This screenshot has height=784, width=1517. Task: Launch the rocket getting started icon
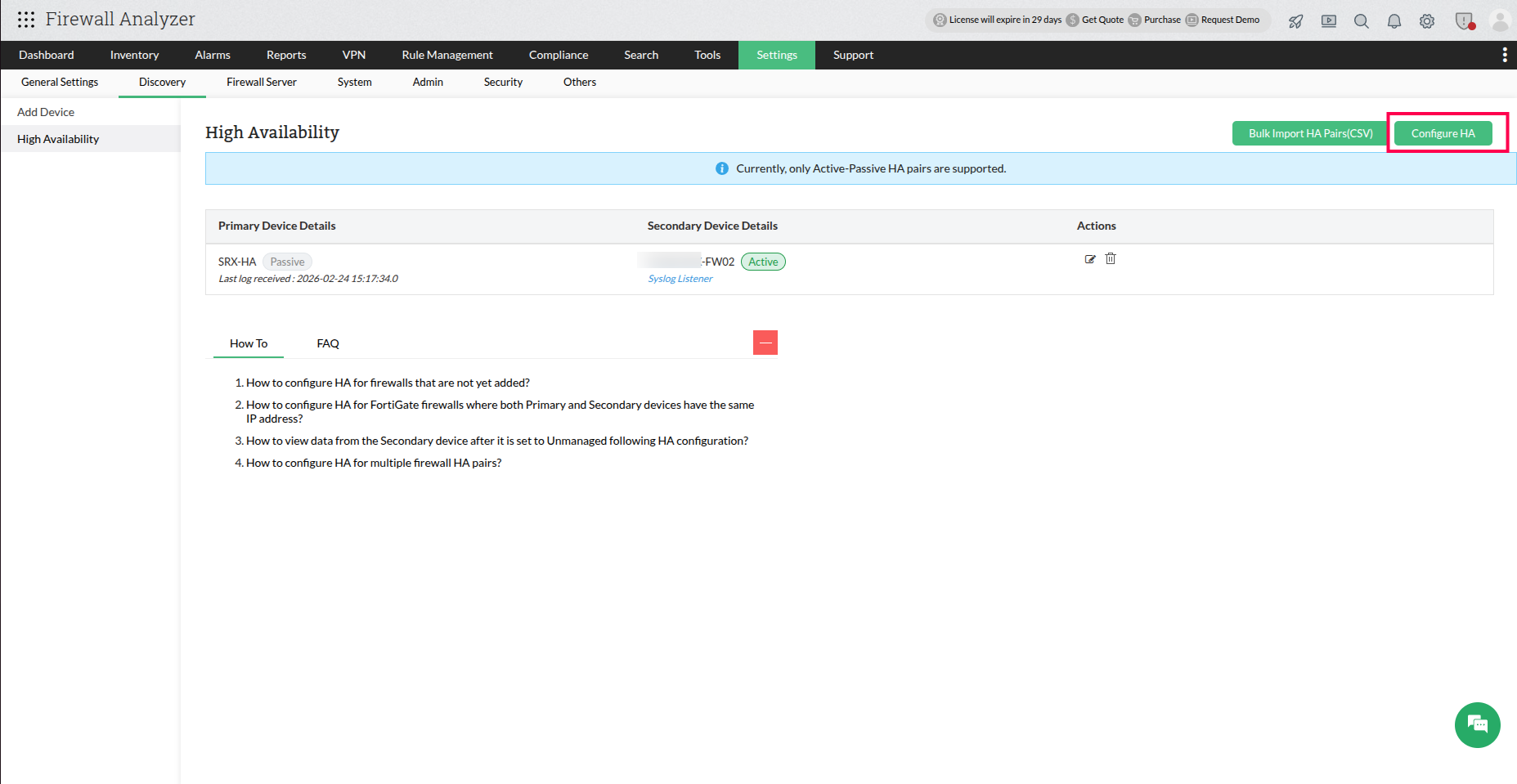pyautogui.click(x=1295, y=22)
